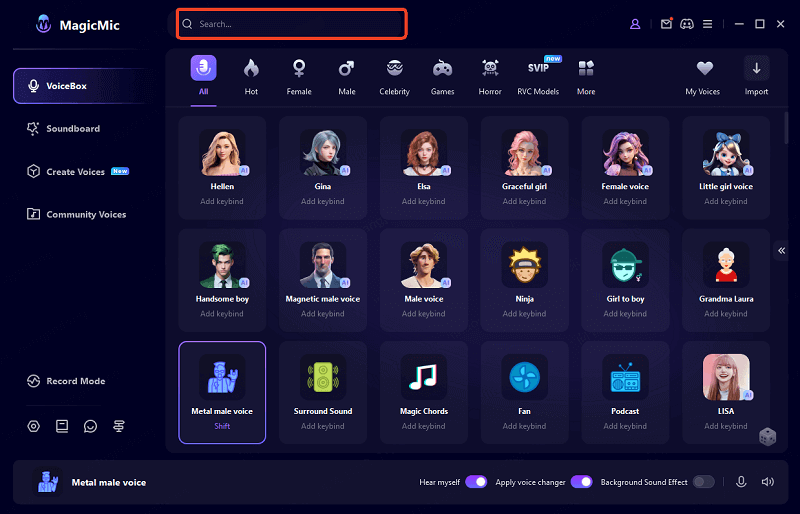Select the Girl to boy voice icon
Viewport: 800px width, 514px height.
(625, 265)
